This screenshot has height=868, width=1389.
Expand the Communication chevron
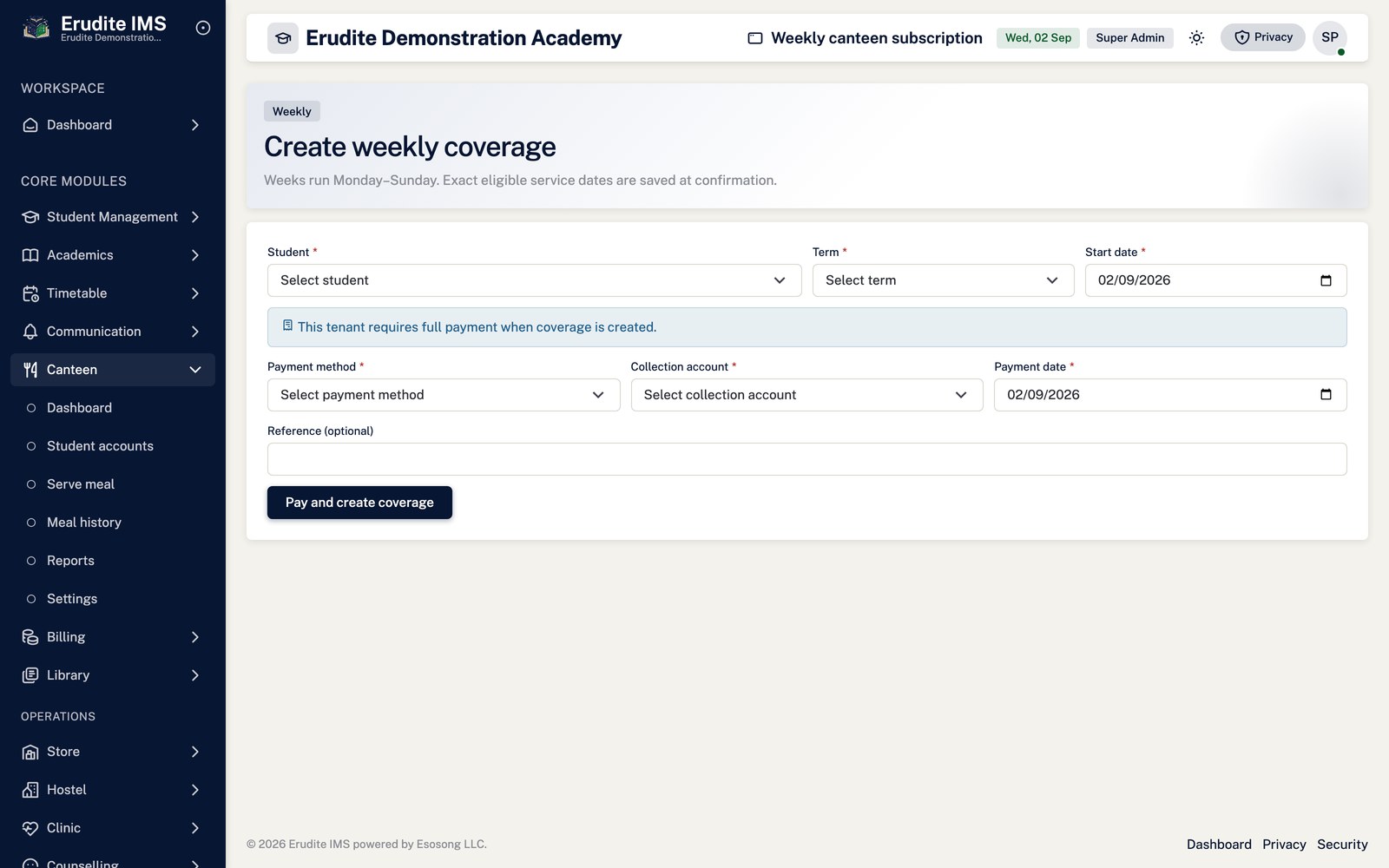pos(195,332)
